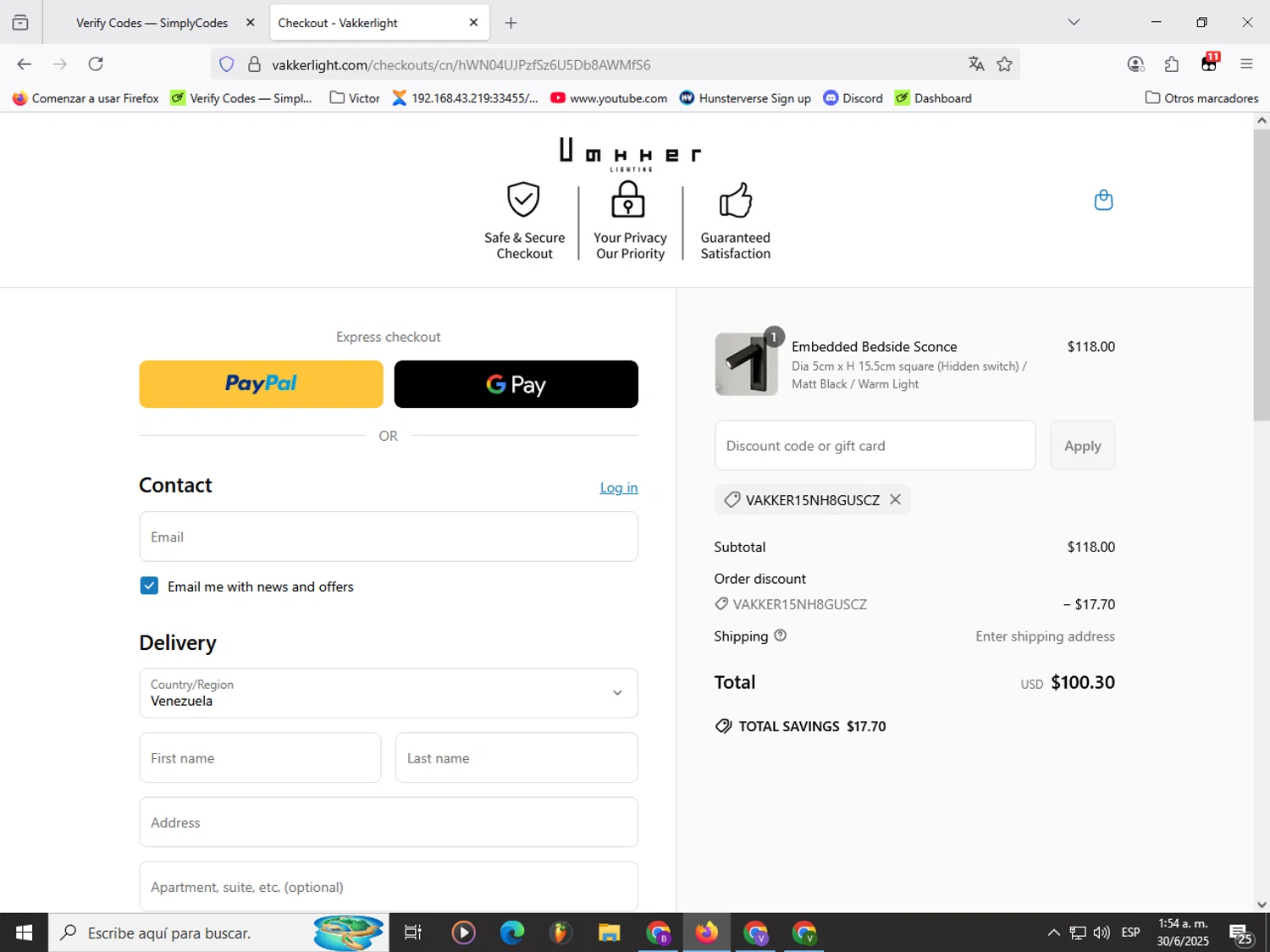Screen dimensions: 1270x952
Task: Click the page vertical scrollbar thumb
Action: click(1262, 275)
